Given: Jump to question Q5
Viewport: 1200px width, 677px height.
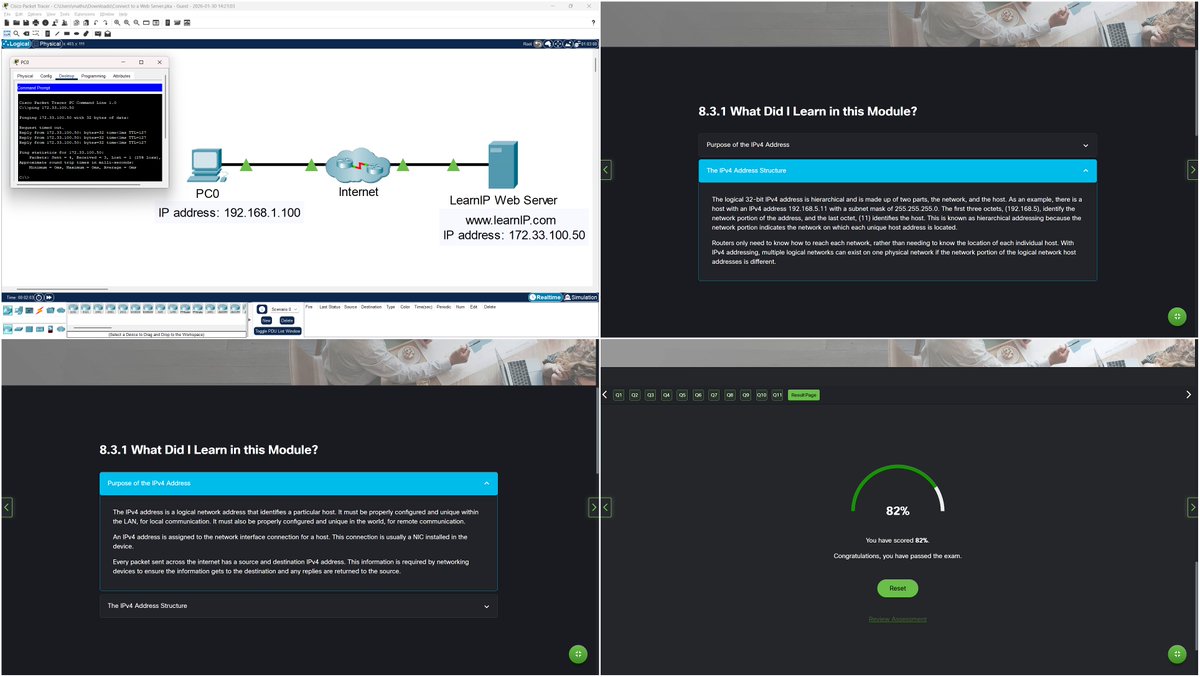Looking at the screenshot, I should [x=682, y=395].
